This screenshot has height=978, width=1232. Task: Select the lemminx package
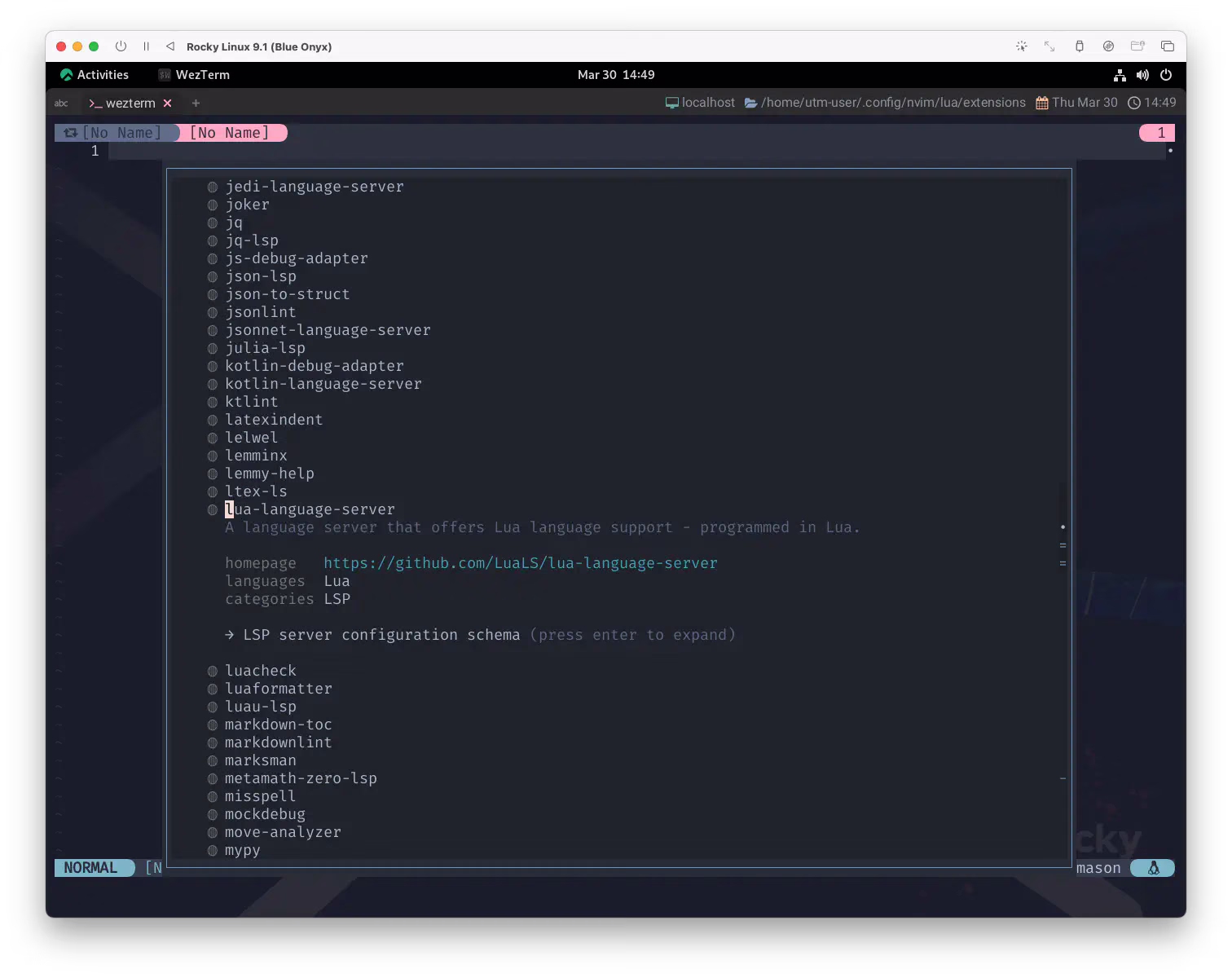point(256,456)
